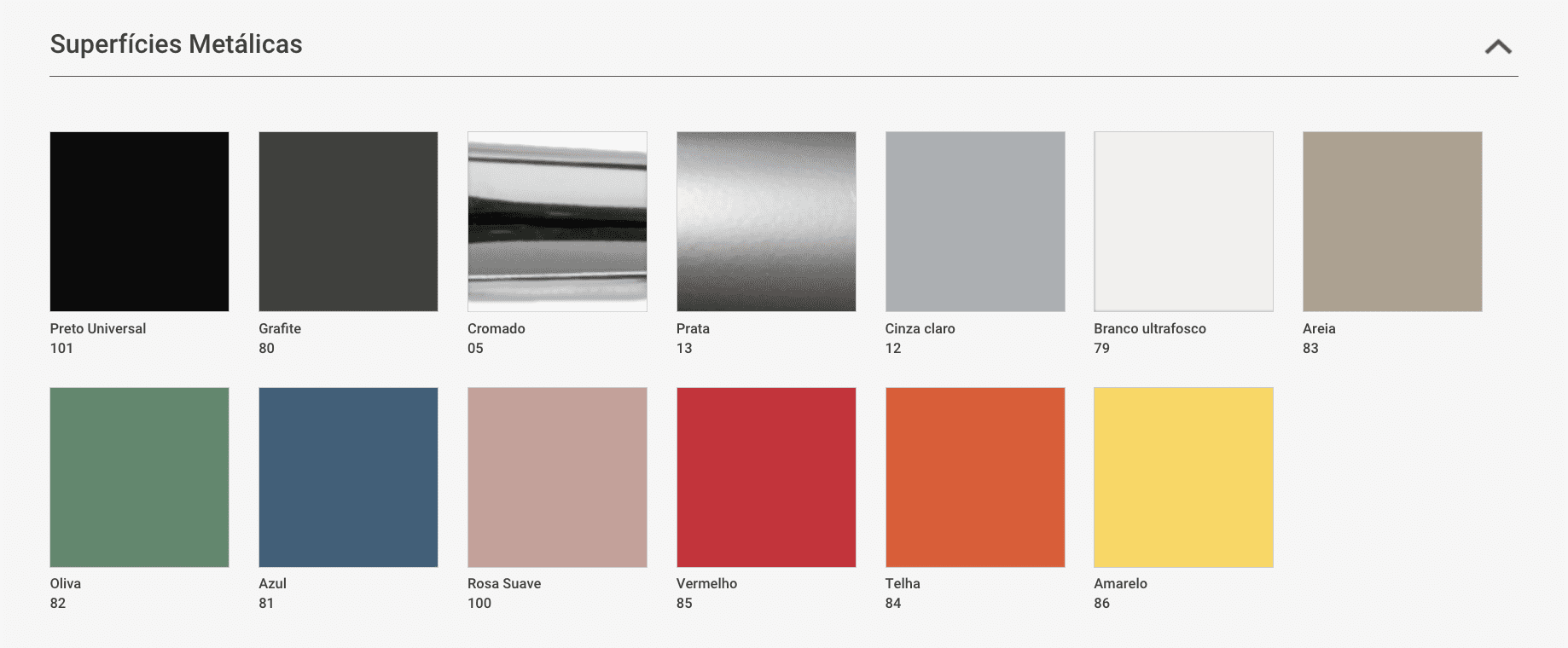This screenshot has width=1568, height=648.
Task: Pick the Areia beige swatch
Action: (x=1392, y=222)
